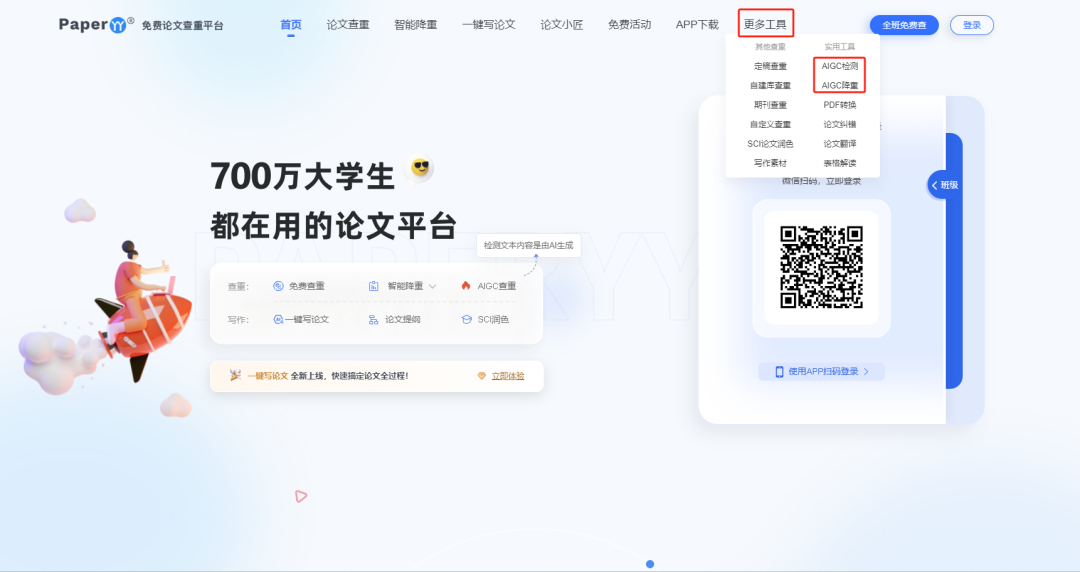Click the AI icon beside 一键写论文
The height and width of the screenshot is (572, 1080).
[x=278, y=319]
